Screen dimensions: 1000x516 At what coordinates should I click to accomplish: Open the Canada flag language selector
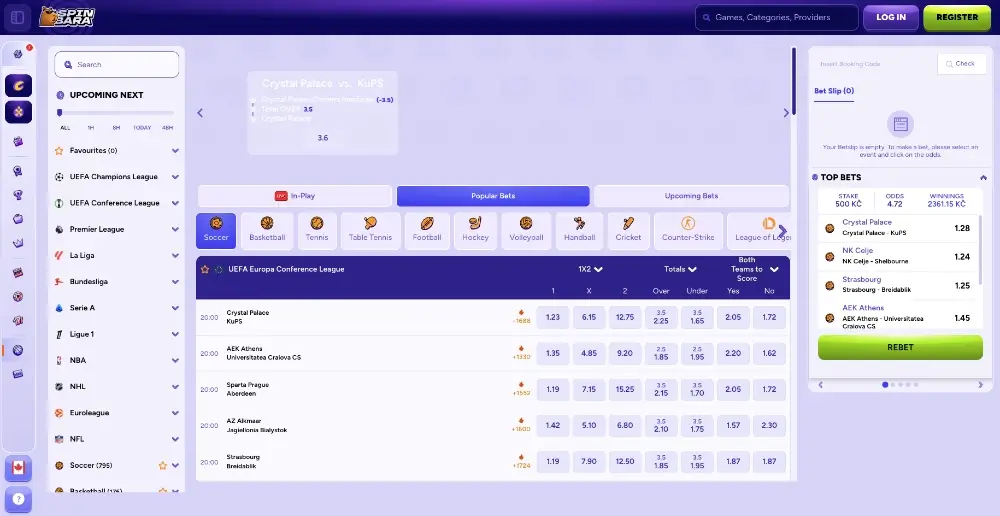18,469
